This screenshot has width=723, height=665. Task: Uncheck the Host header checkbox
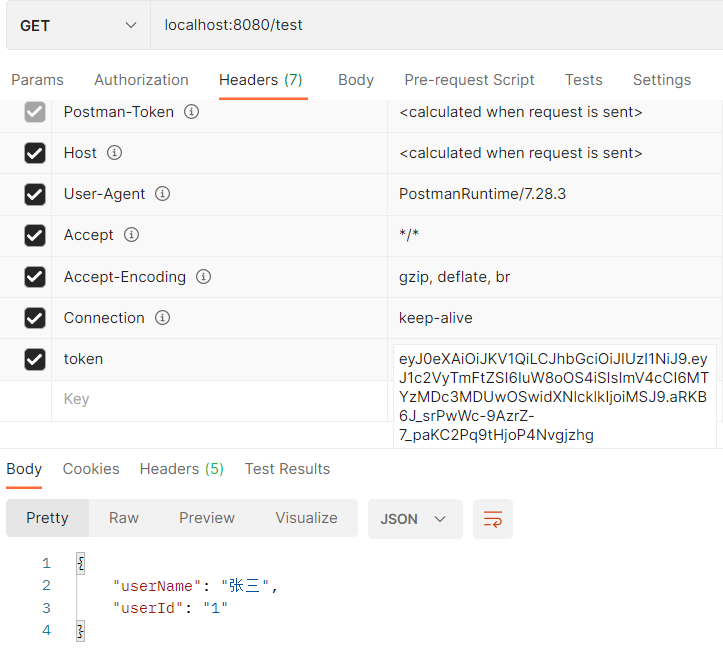tap(35, 153)
